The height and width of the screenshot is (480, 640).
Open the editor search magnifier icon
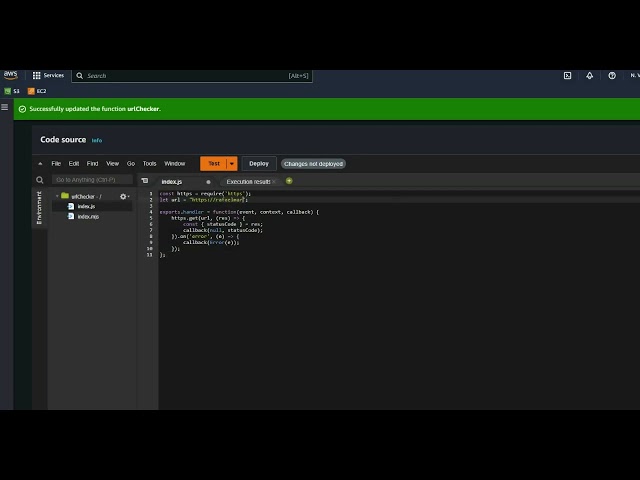(x=40, y=180)
